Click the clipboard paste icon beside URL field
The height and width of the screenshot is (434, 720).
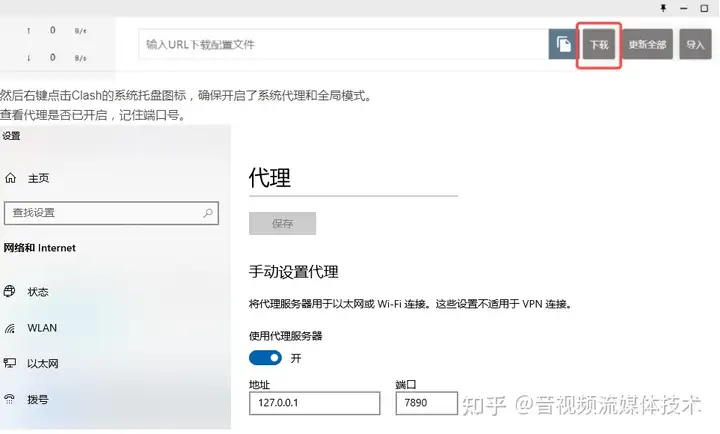(564, 44)
